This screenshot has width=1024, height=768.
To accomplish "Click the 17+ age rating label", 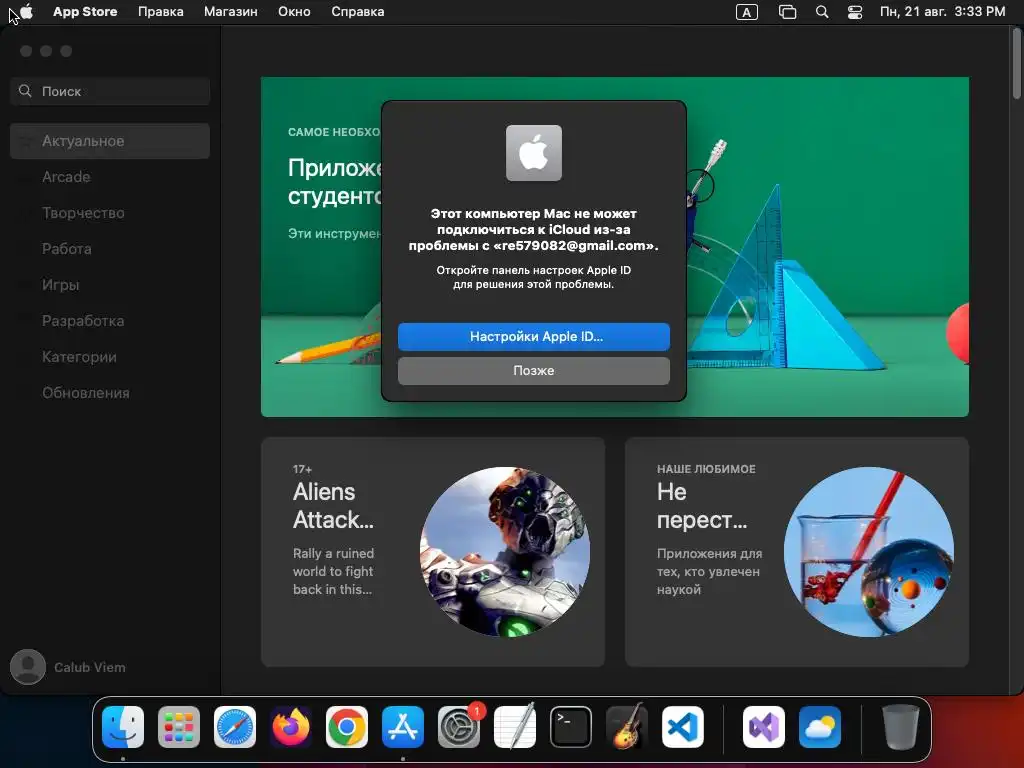I will 302,469.
